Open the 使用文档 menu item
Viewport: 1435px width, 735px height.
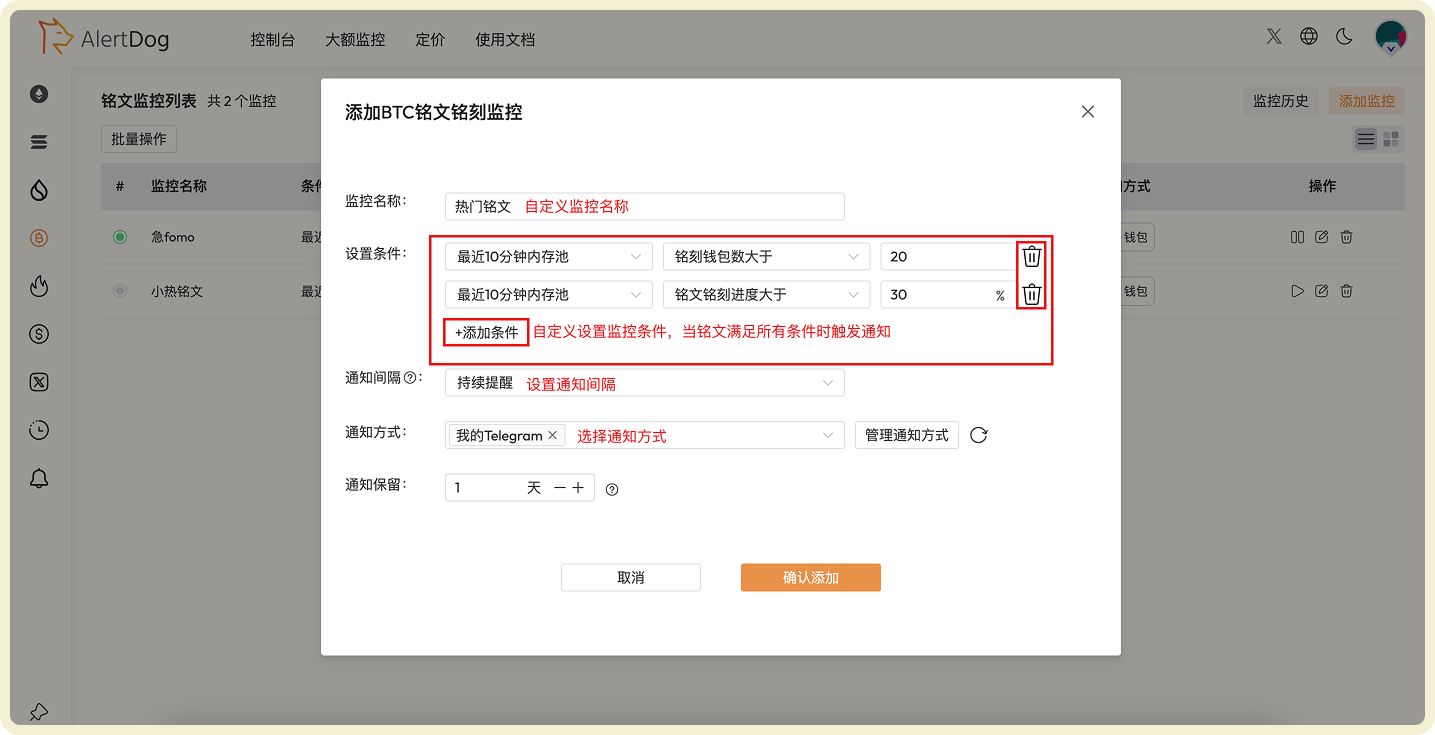(x=505, y=40)
